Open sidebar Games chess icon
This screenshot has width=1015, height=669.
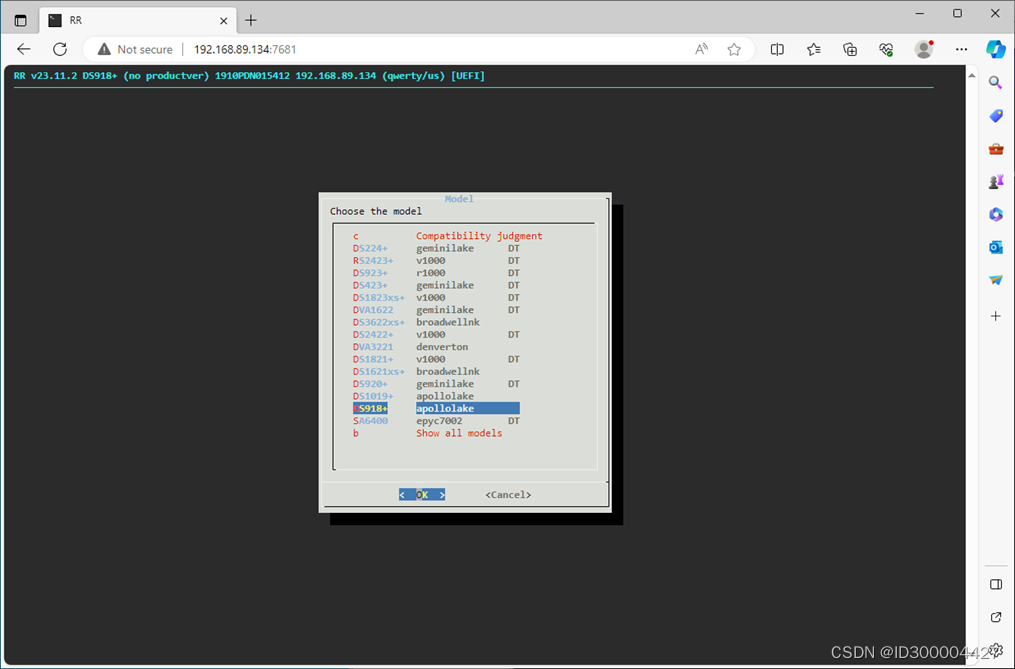[x=996, y=181]
